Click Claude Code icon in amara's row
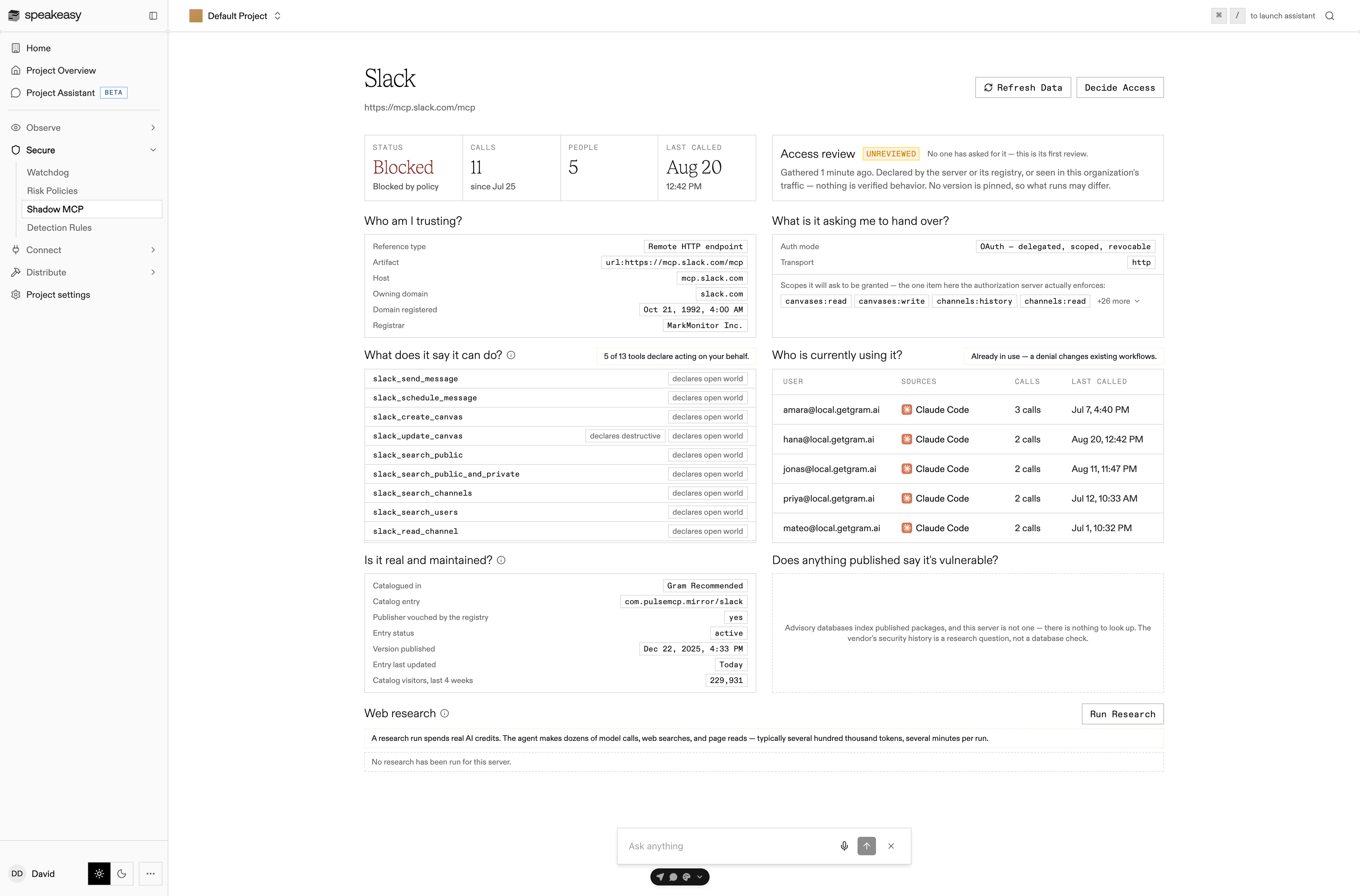 (x=907, y=410)
